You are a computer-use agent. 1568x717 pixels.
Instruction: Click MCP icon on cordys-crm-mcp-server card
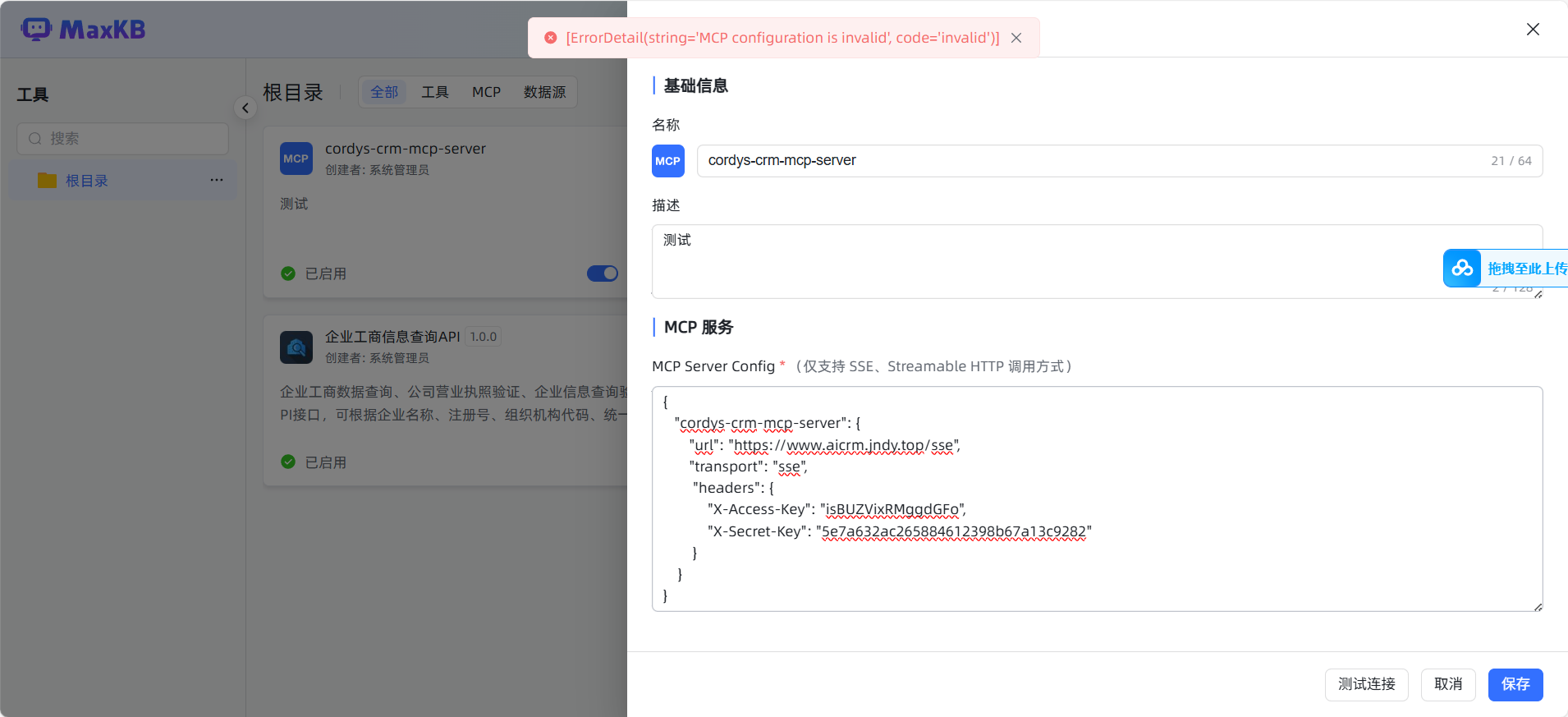coord(296,159)
